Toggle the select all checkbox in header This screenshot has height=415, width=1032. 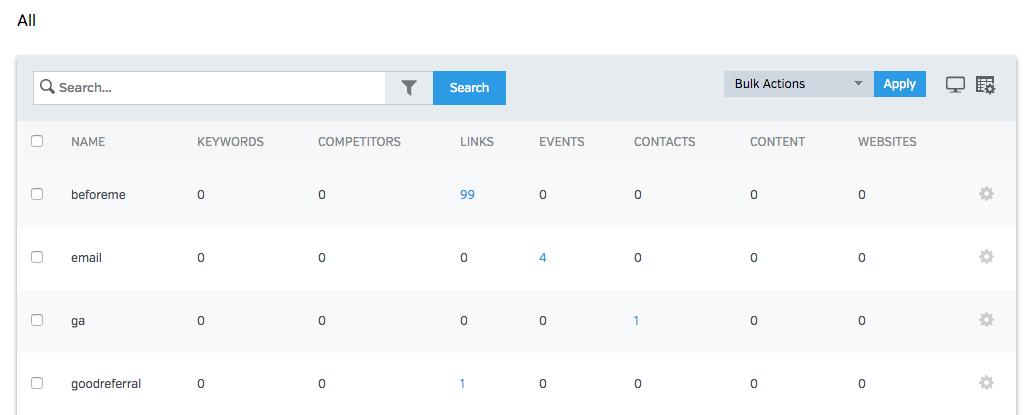[37, 142]
